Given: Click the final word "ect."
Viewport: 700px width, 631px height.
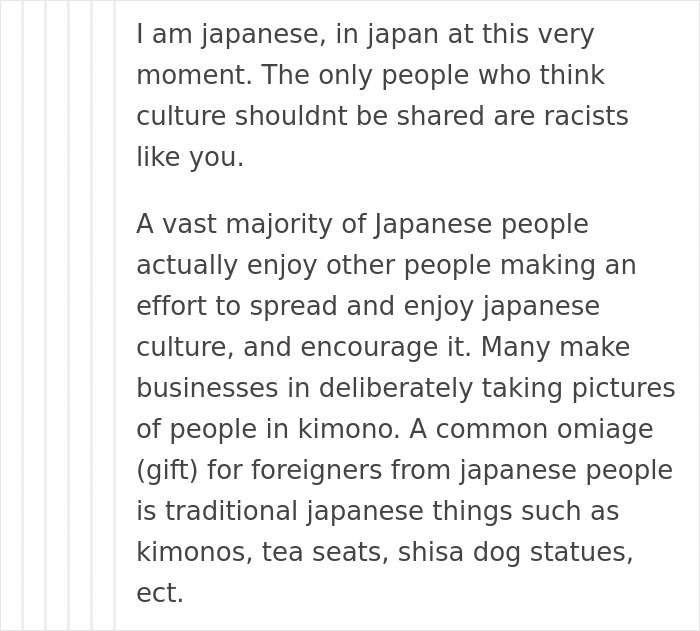Looking at the screenshot, I should (x=160, y=594).
